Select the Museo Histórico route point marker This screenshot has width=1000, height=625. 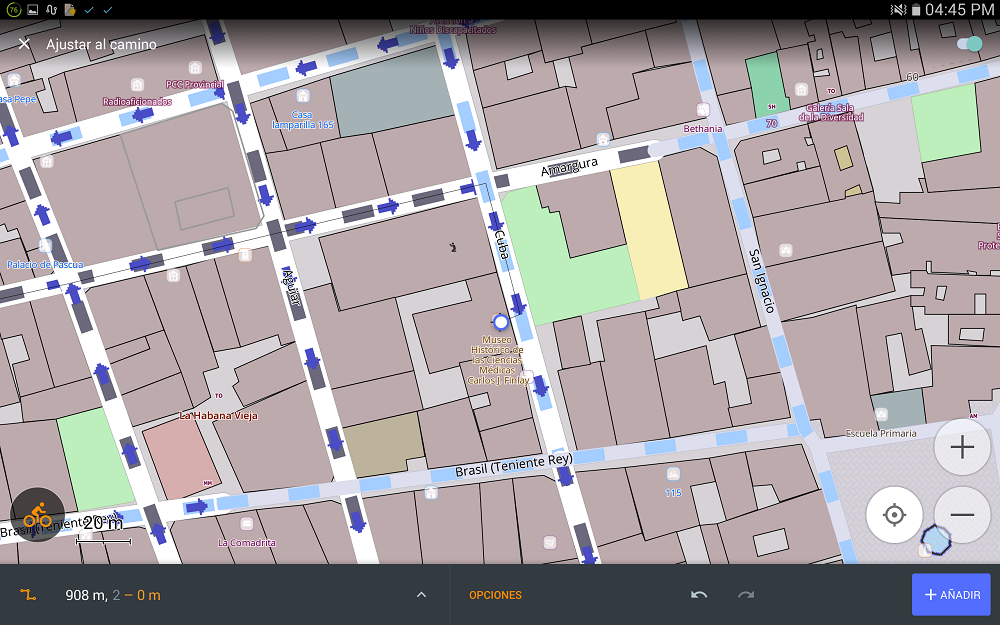tap(501, 322)
